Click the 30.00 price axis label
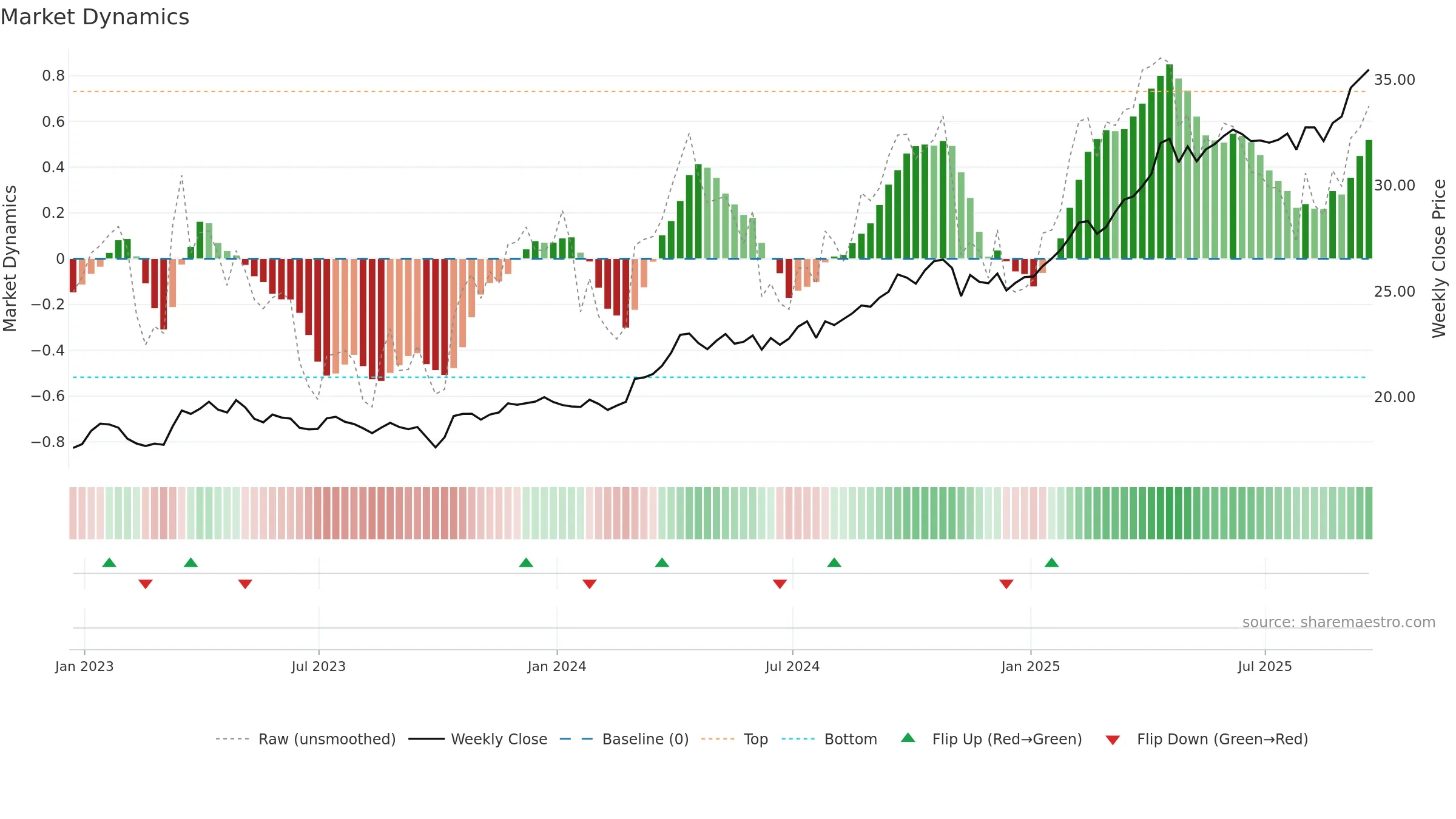The image size is (1456, 819). point(1395,185)
